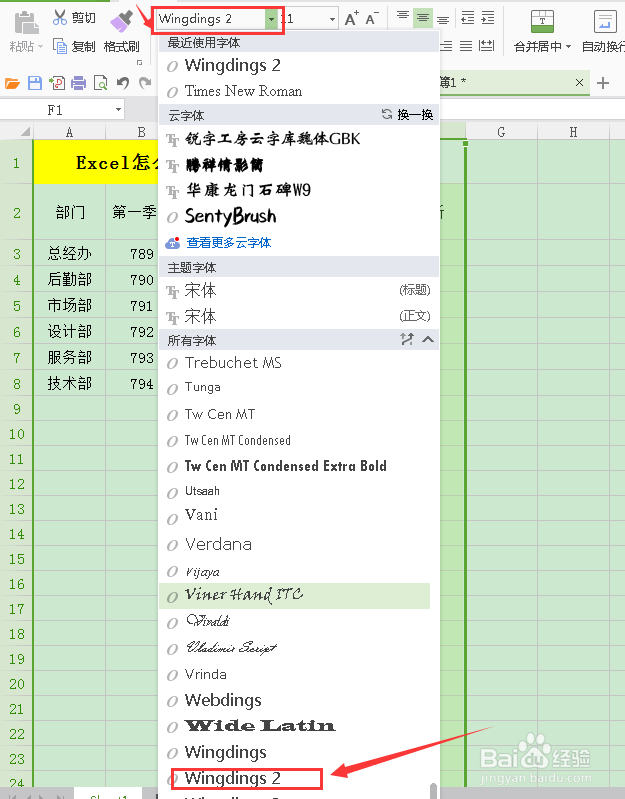Open the 粘贴 paste options dropdown arrow
The width and height of the screenshot is (625, 799).
pos(40,47)
